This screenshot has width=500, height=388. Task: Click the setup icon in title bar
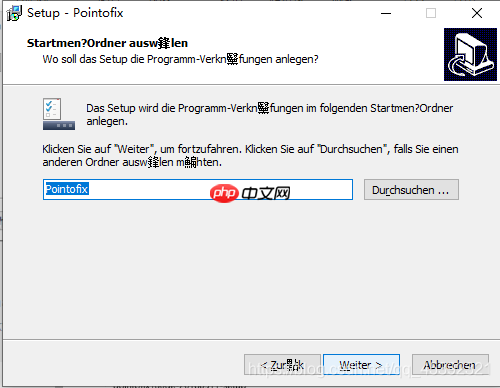click(14, 13)
